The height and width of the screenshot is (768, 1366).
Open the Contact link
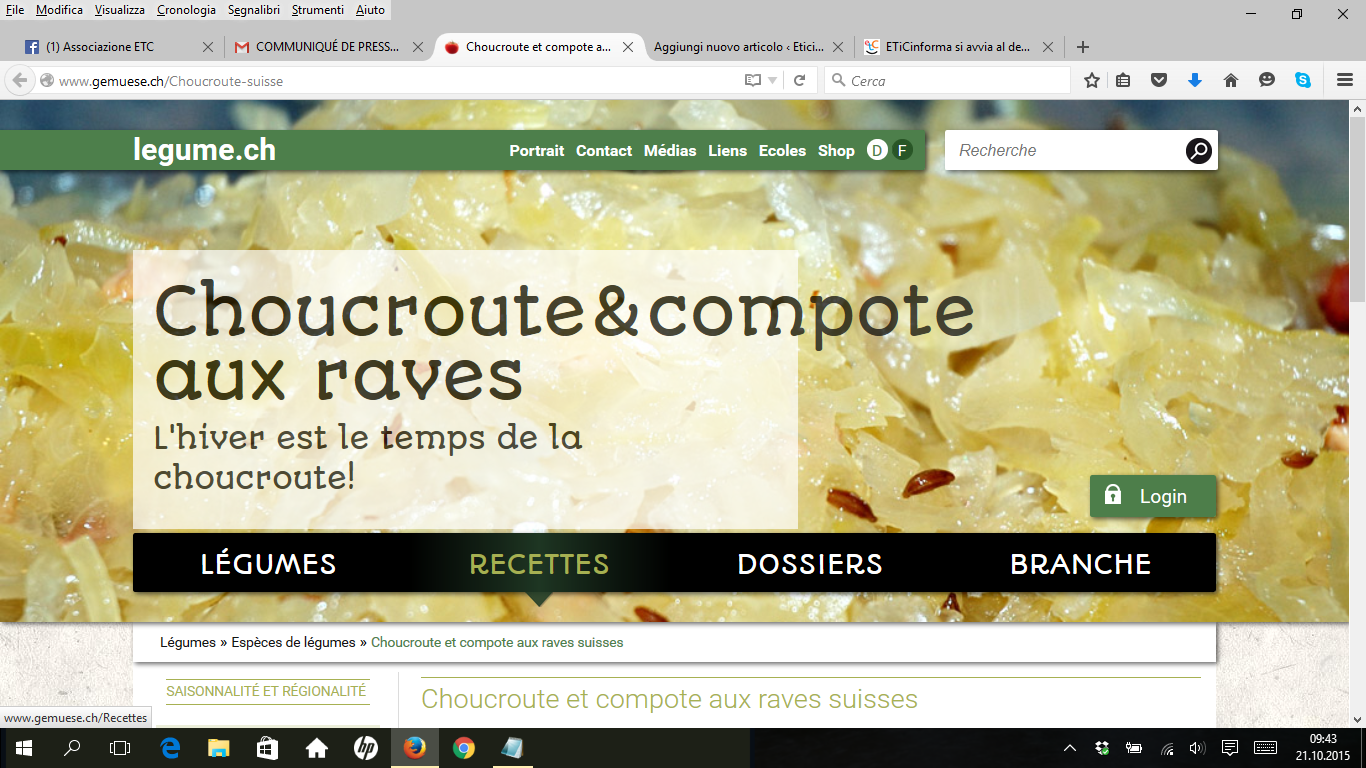[x=604, y=151]
